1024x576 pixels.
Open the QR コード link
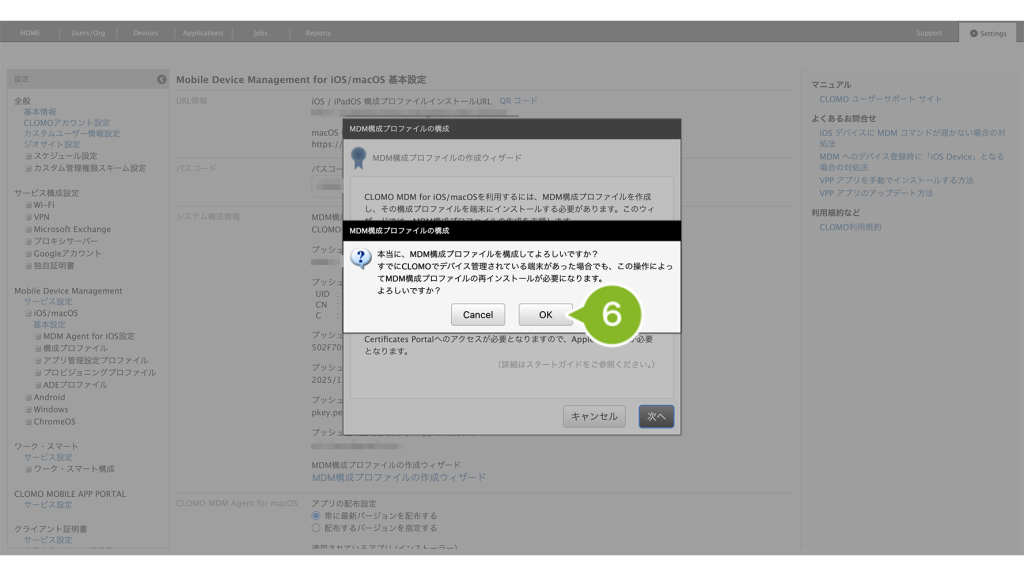point(518,101)
